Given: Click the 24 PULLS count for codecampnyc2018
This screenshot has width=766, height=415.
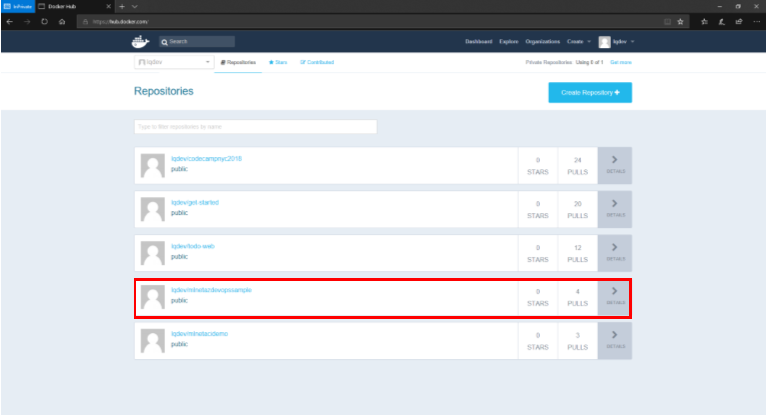Looking at the screenshot, I should pos(577,166).
